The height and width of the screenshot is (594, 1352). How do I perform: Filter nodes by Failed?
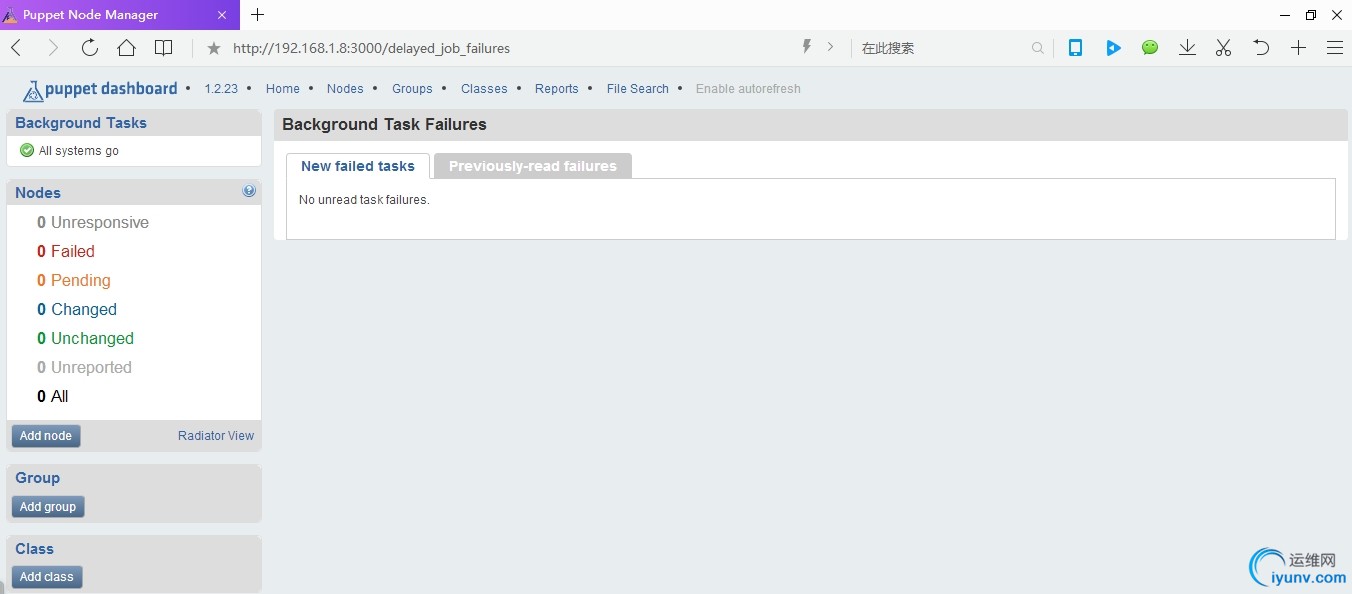66,251
